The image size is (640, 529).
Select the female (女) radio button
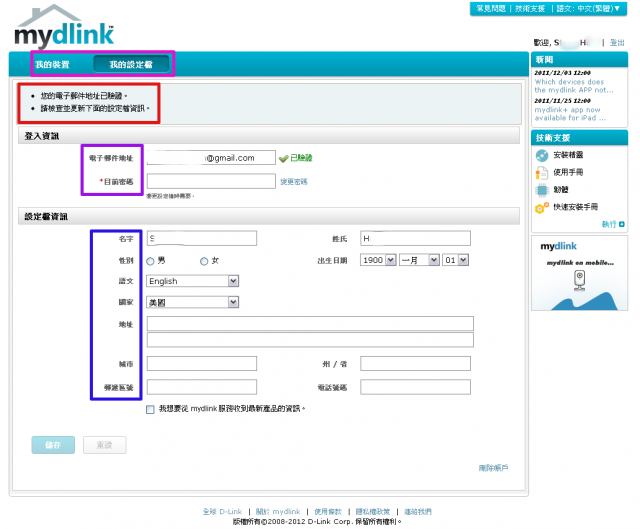click(x=204, y=261)
